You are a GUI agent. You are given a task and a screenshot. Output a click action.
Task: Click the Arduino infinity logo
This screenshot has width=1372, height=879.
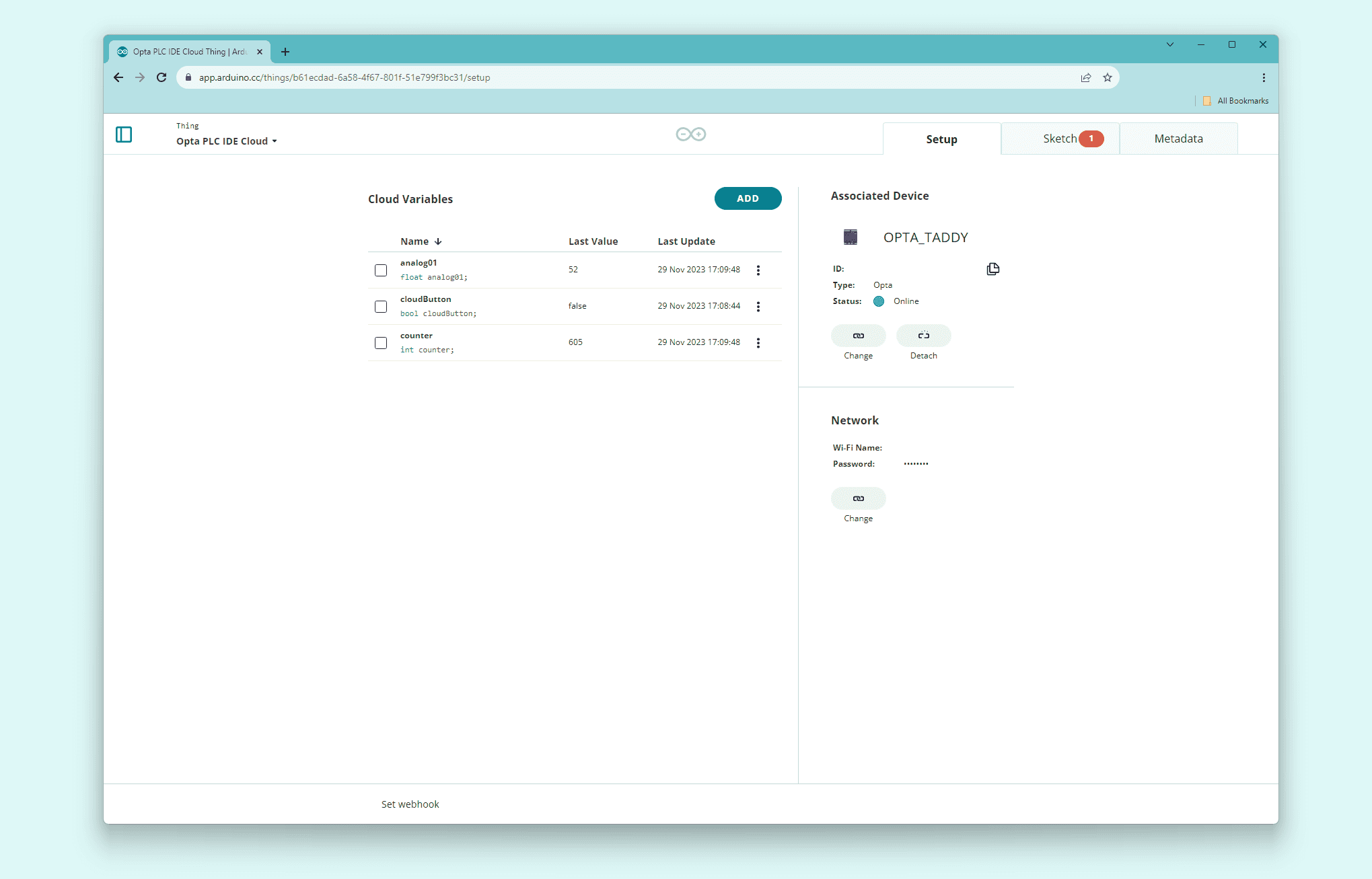690,135
